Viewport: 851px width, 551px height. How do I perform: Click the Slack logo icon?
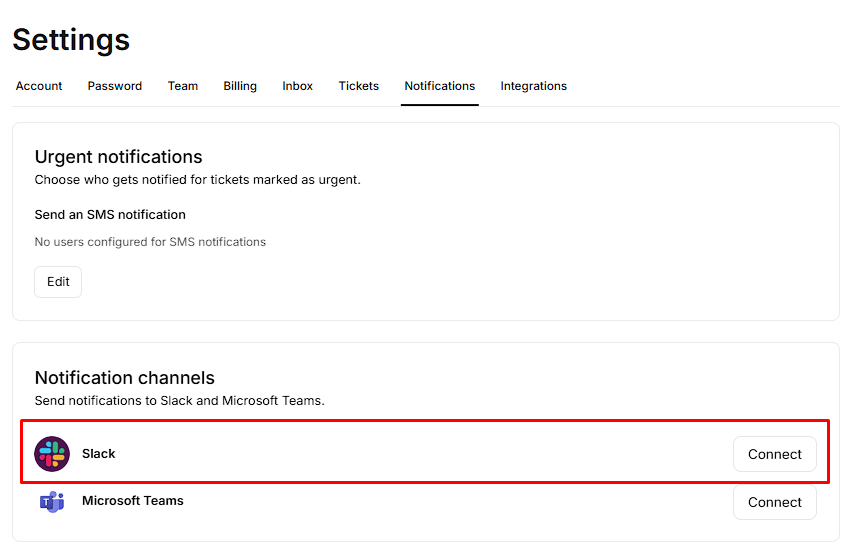click(52, 454)
